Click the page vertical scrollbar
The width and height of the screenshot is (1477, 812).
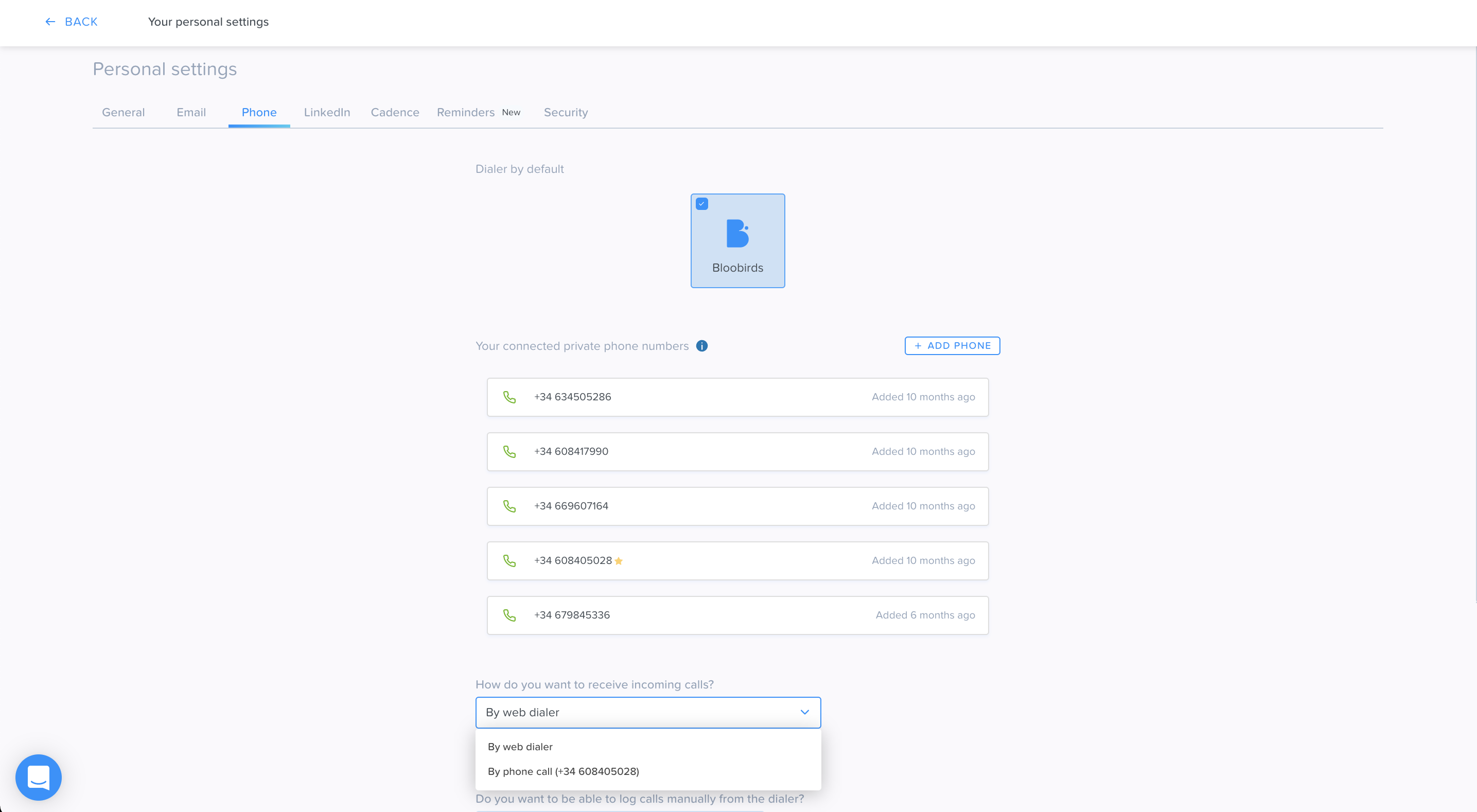1475,325
